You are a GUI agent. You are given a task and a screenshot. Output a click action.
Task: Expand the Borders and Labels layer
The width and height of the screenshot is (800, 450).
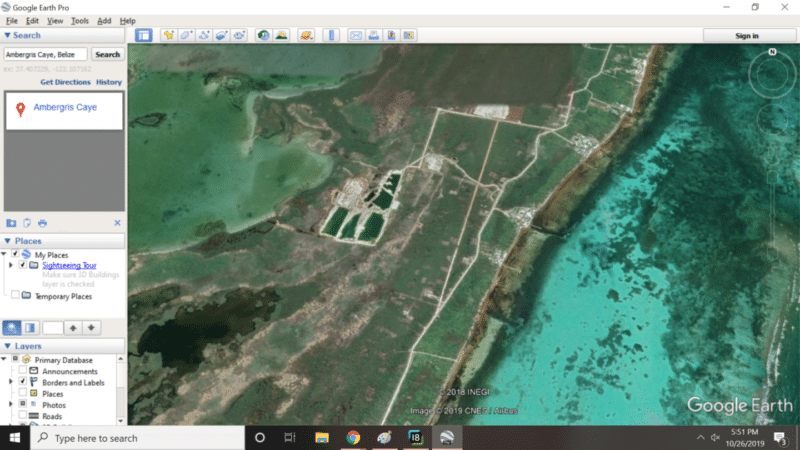(x=11, y=382)
